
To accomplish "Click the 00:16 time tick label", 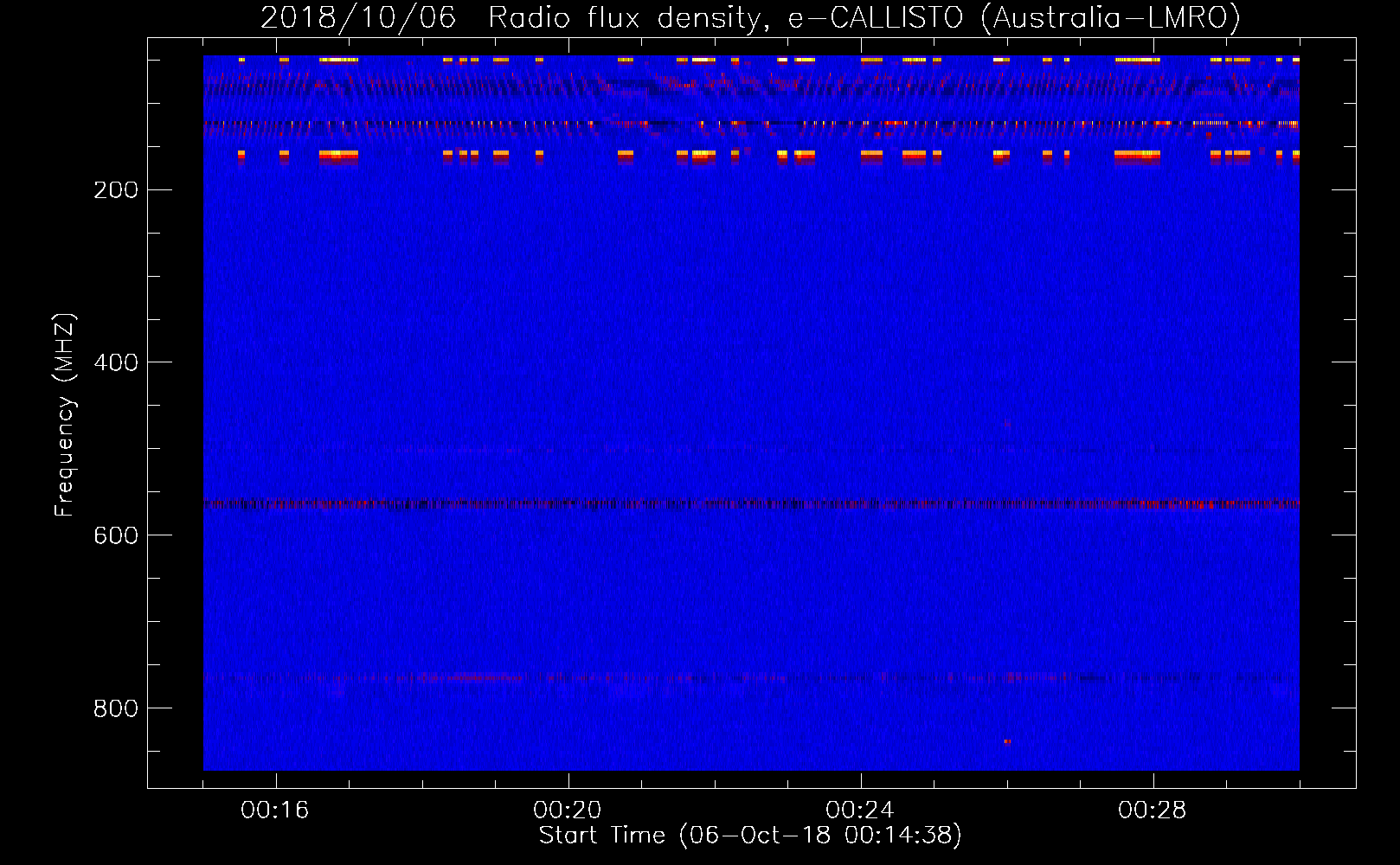I will point(275,811).
